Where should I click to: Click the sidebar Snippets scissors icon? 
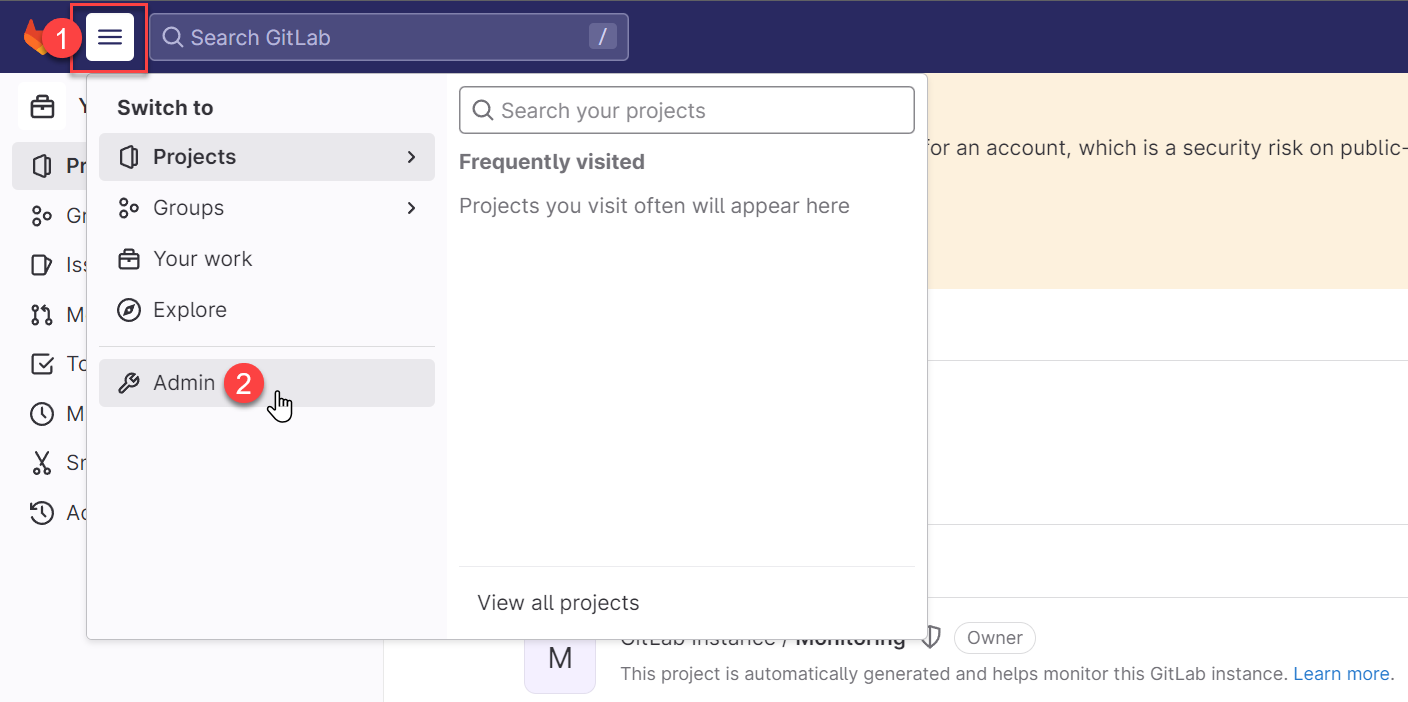click(x=42, y=463)
